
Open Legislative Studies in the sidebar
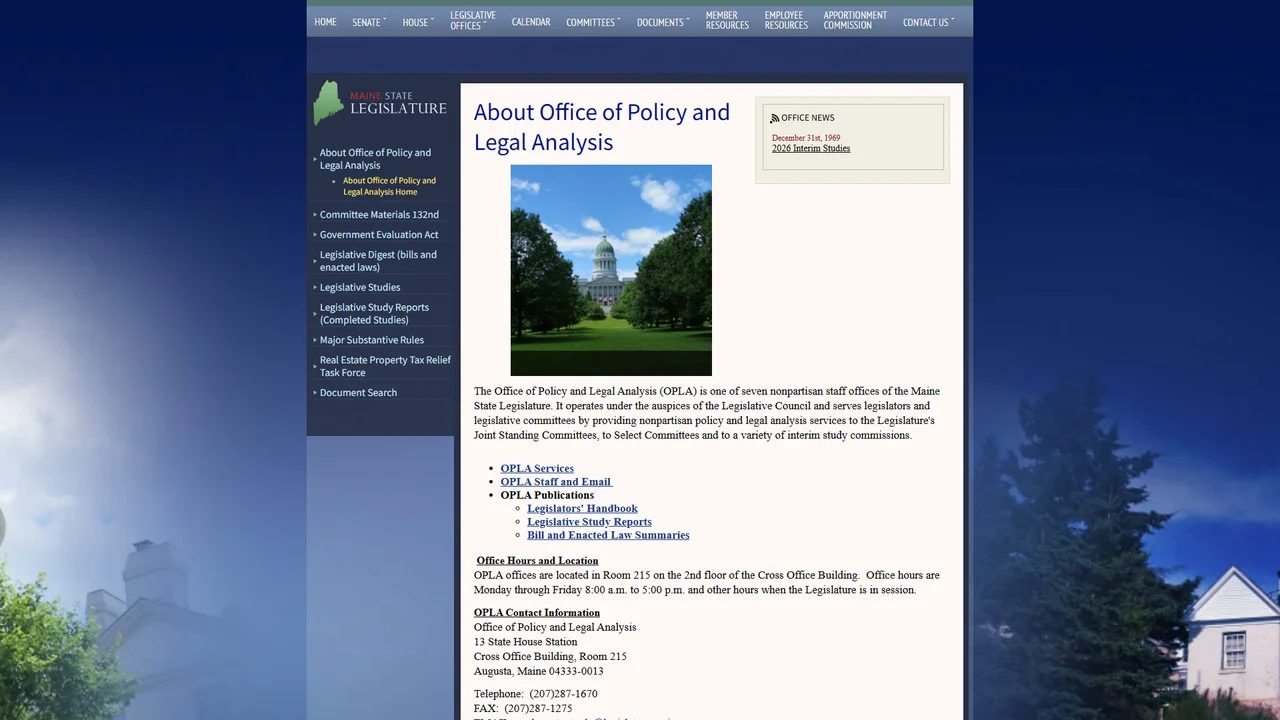click(x=360, y=287)
